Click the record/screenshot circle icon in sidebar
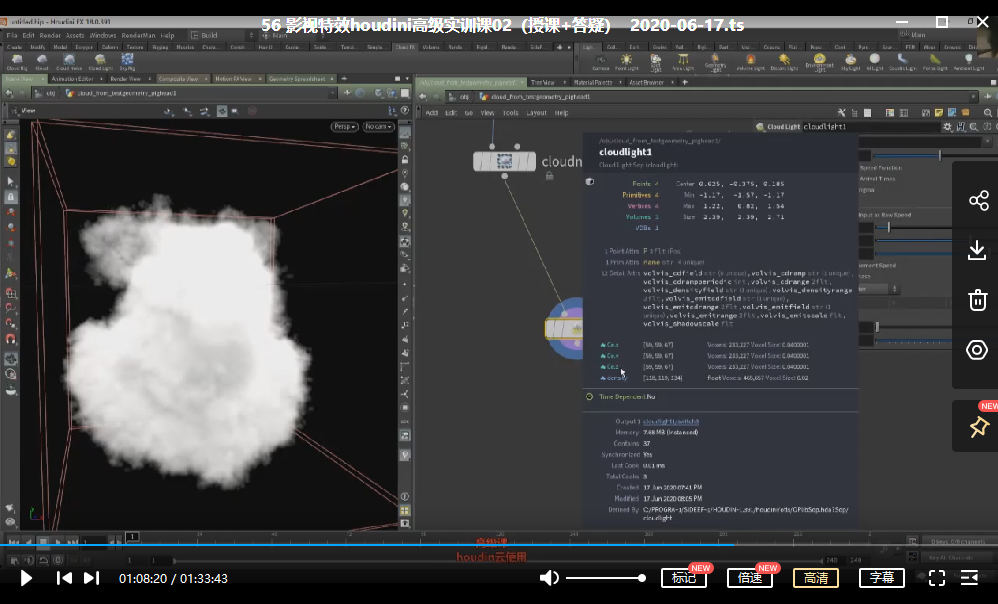The height and width of the screenshot is (604, 998). pyautogui.click(x=977, y=350)
